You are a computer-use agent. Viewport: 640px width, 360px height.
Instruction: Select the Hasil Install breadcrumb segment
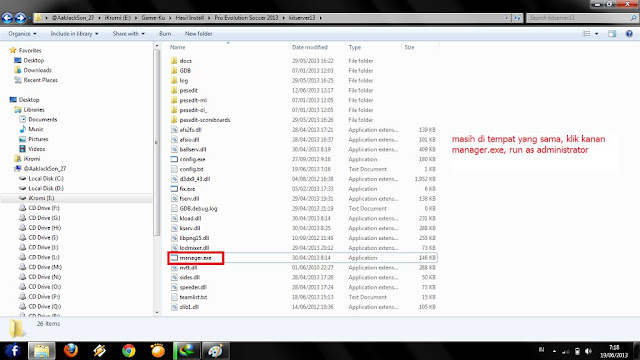pyautogui.click(x=189, y=18)
